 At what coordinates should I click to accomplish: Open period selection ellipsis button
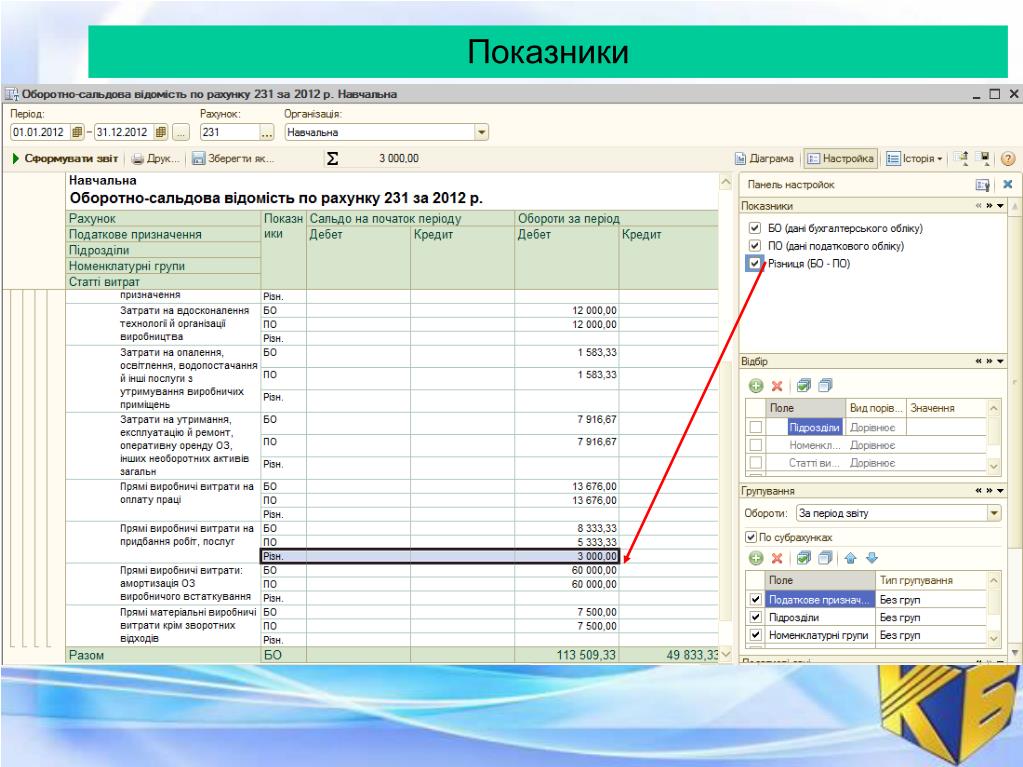(x=181, y=132)
